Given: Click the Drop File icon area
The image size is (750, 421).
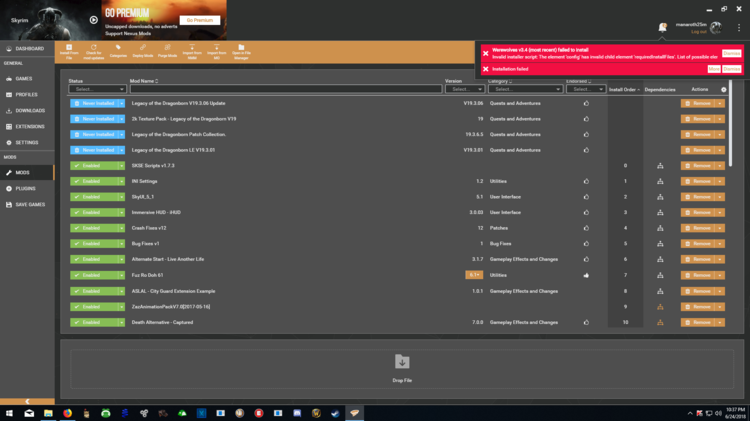Looking at the screenshot, I should coord(402,362).
